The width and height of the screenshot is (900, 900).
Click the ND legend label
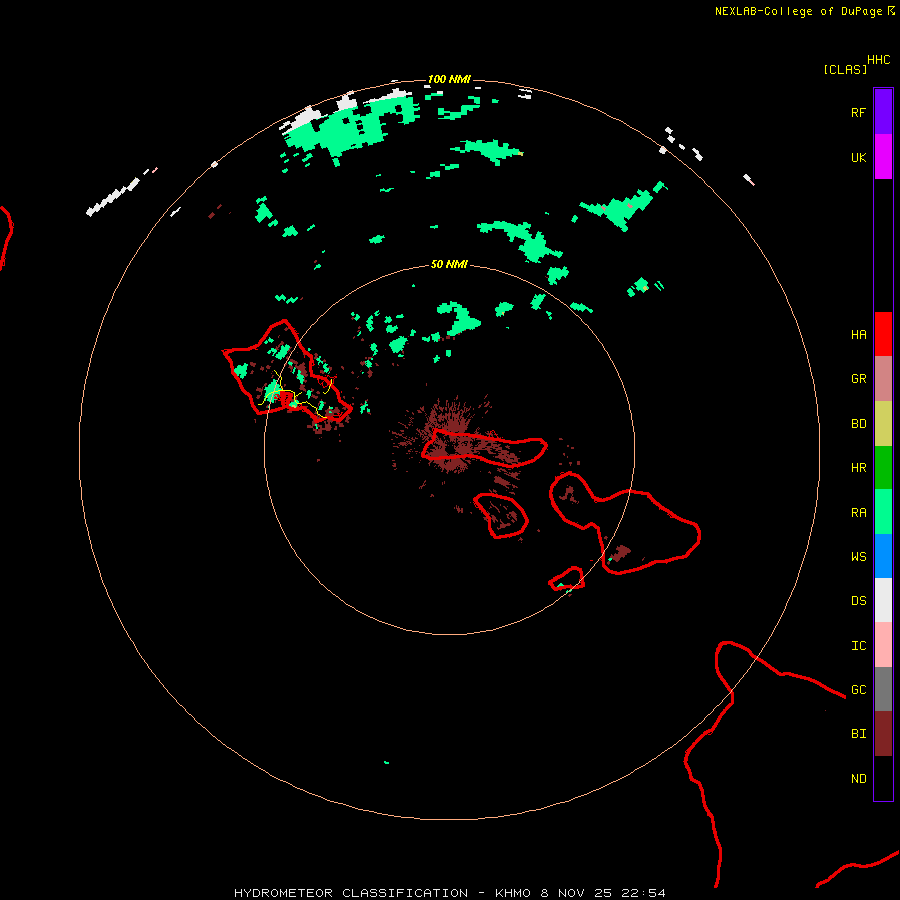(x=859, y=779)
